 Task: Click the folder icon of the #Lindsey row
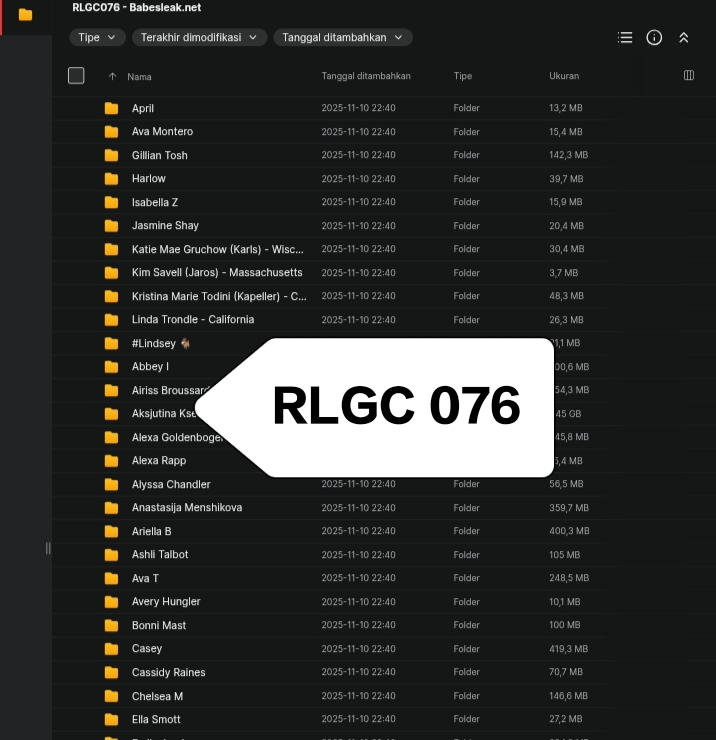click(x=111, y=344)
